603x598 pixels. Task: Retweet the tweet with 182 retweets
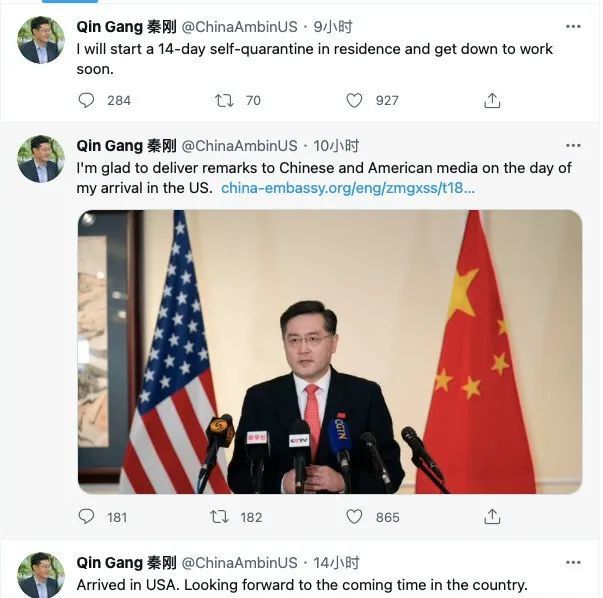(219, 517)
